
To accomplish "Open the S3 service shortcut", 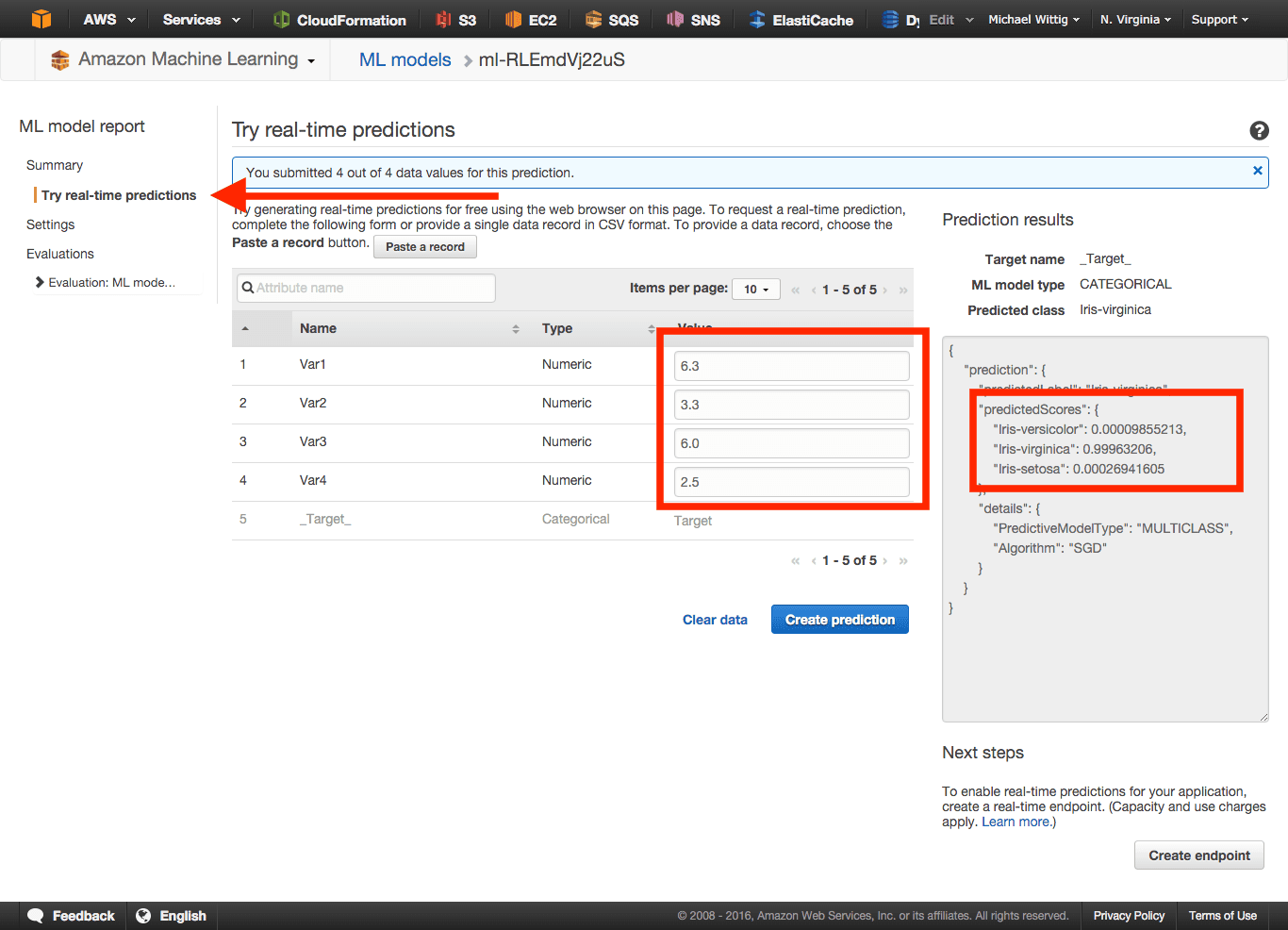I will [456, 20].
